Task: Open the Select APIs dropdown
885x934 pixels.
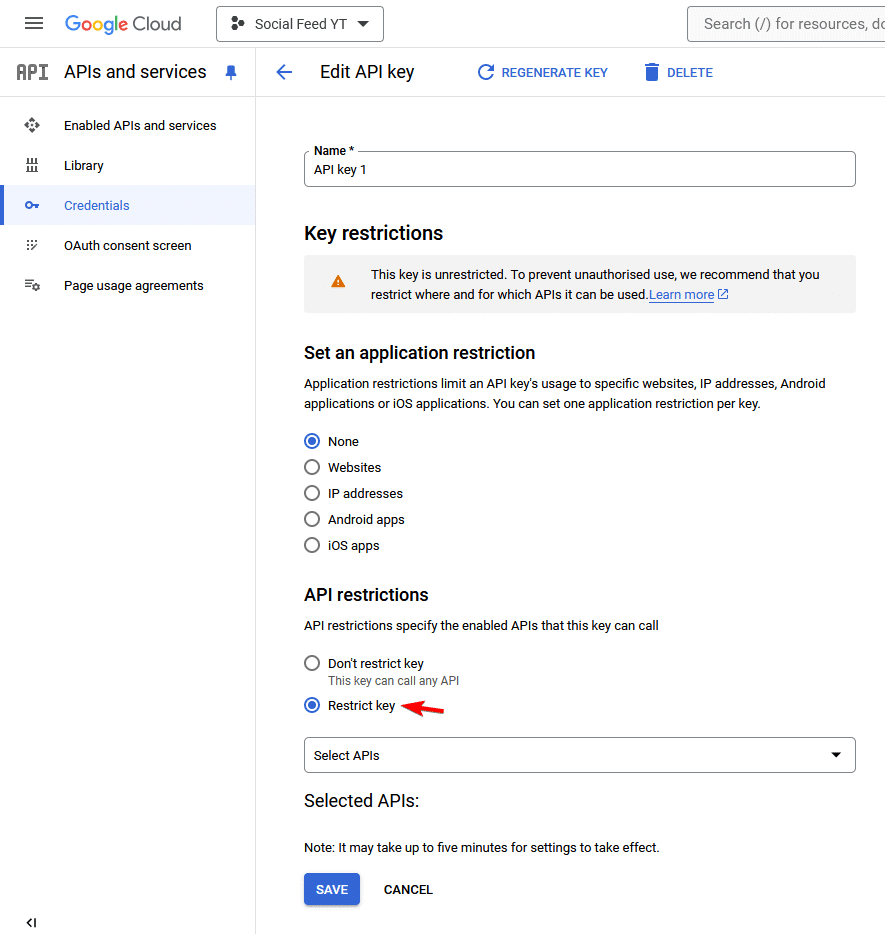Action: tap(579, 755)
